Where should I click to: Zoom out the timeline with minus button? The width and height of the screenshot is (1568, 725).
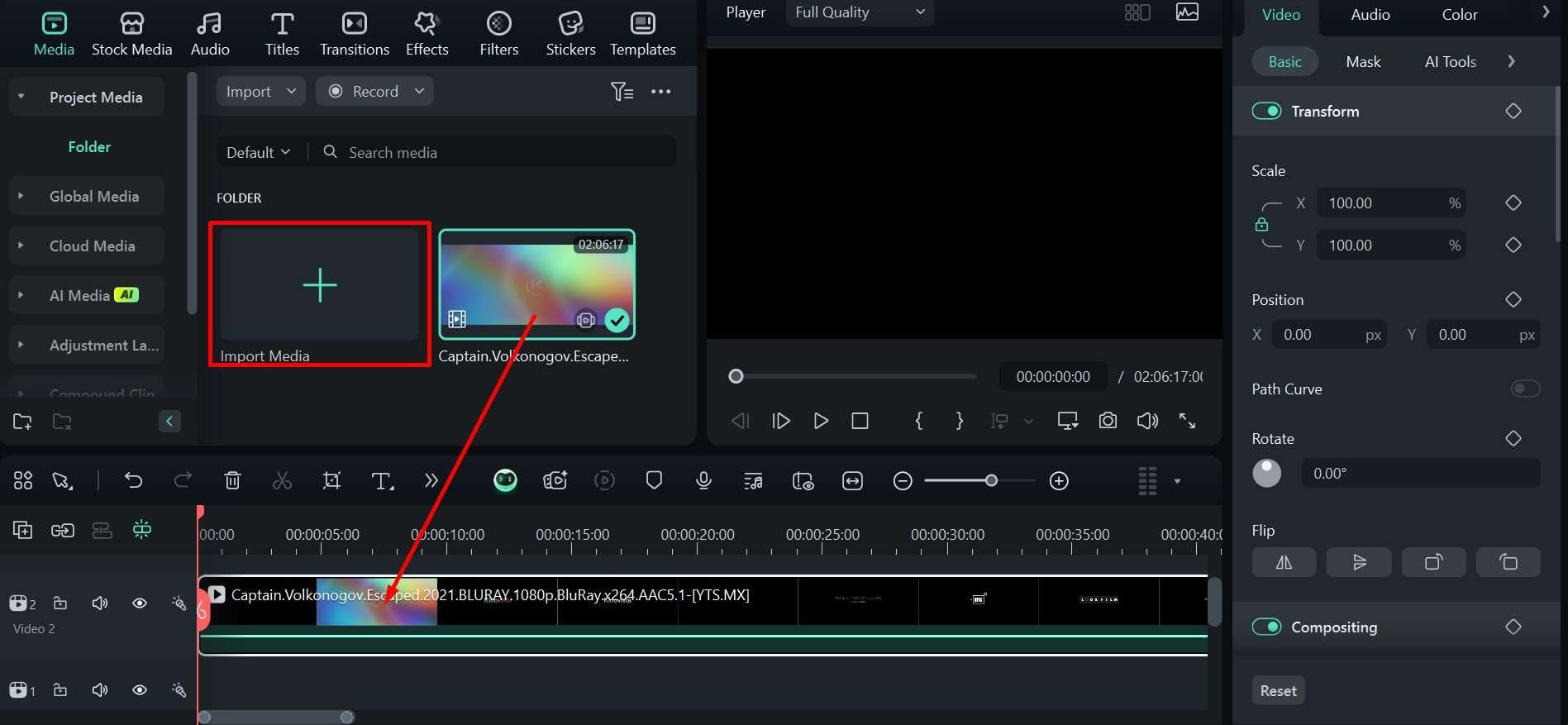pos(903,480)
